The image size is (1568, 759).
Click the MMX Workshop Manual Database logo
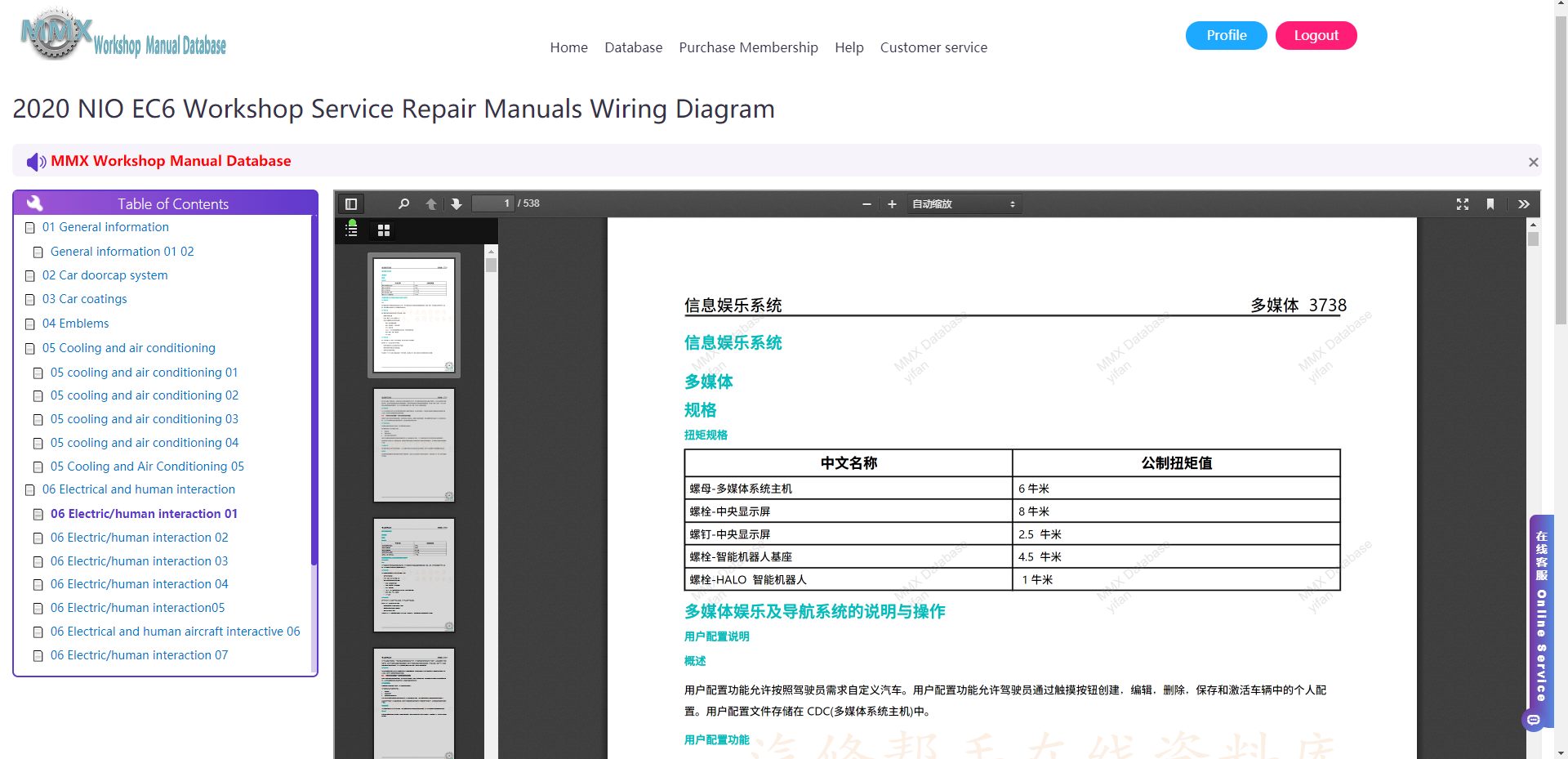tap(123, 36)
